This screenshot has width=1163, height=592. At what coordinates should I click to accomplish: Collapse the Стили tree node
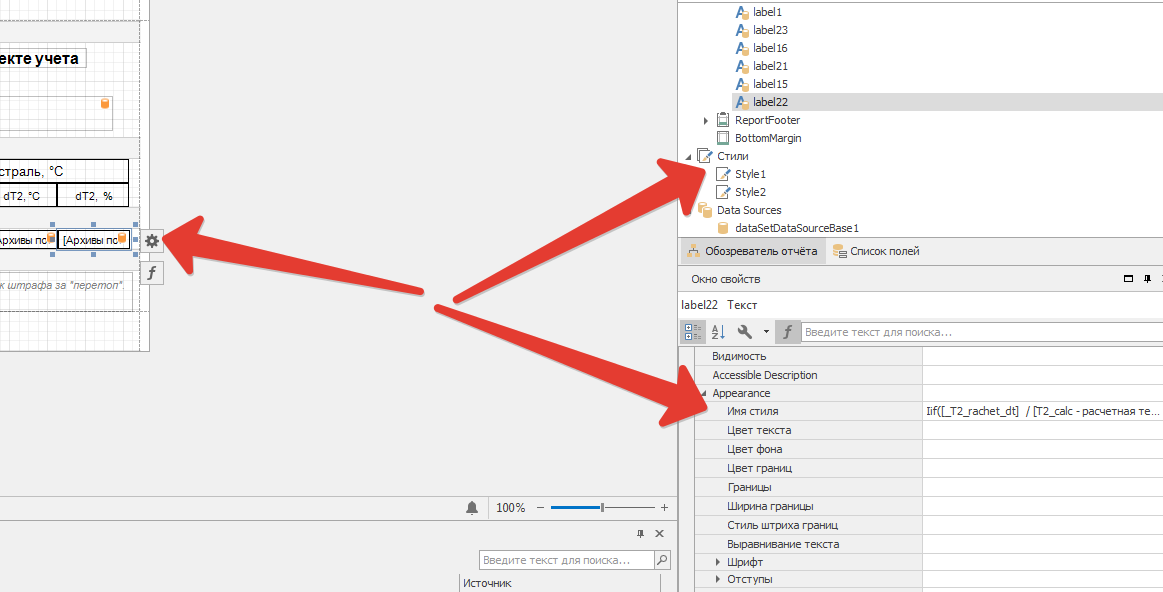688,156
